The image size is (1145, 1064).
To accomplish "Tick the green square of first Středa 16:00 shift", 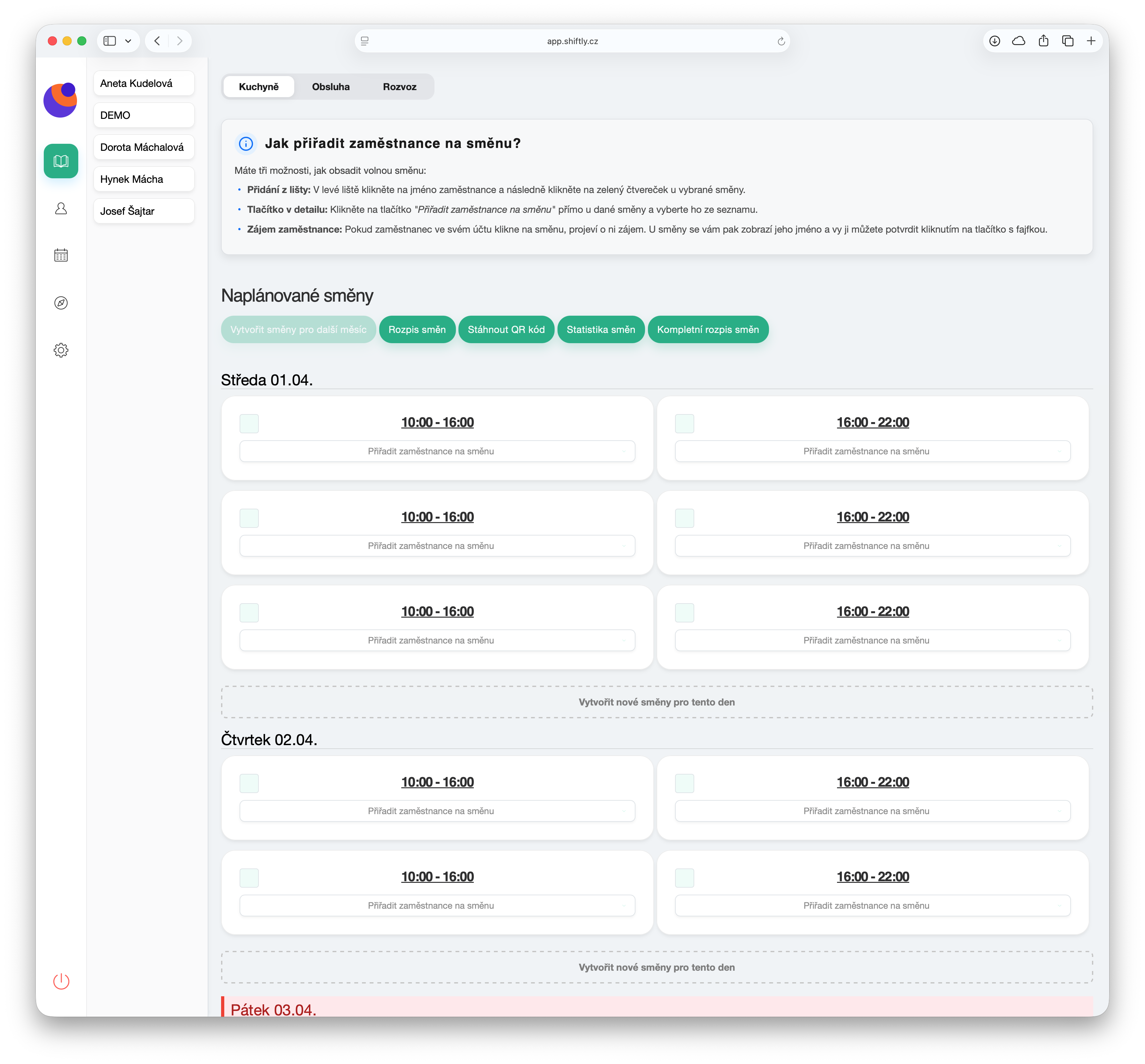I will click(x=684, y=423).
